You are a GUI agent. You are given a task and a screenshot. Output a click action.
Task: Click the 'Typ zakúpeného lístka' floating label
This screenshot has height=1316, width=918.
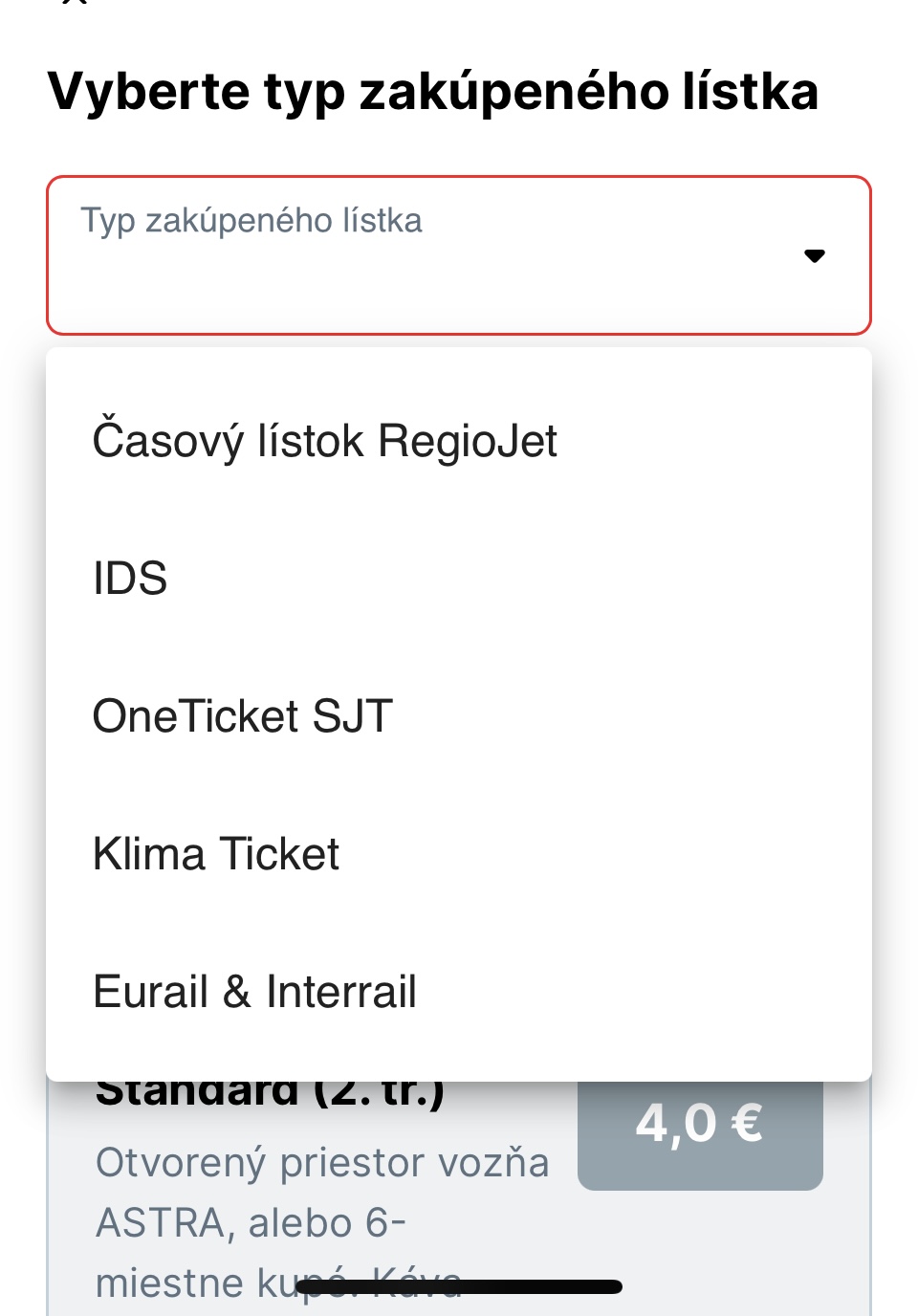pos(251,221)
